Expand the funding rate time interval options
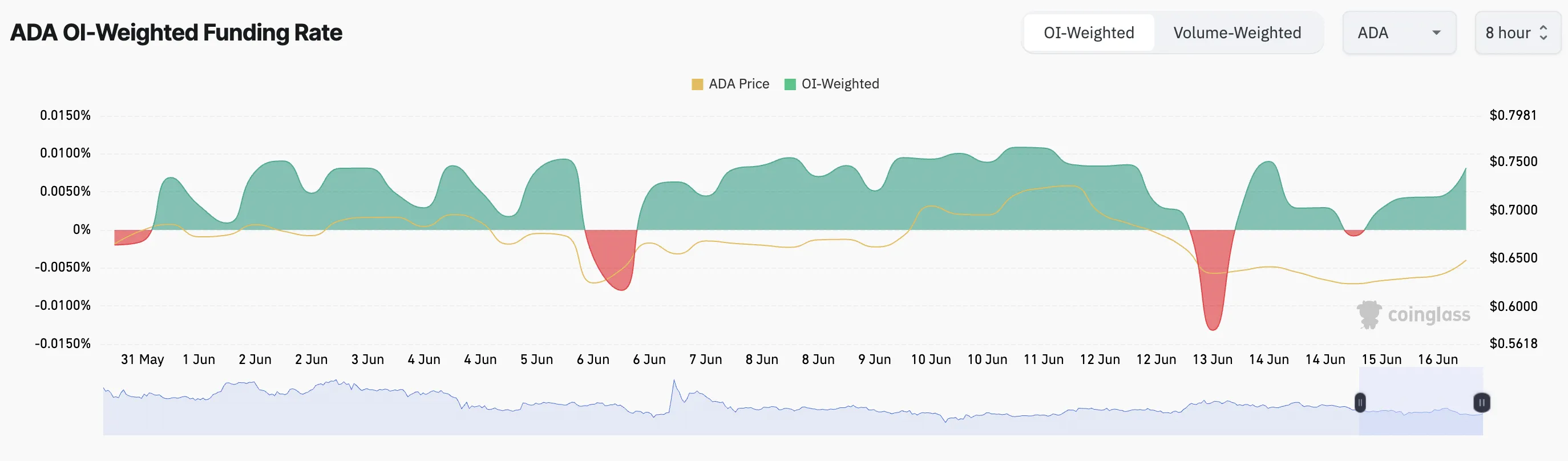This screenshot has height=461, width=1568. point(1517,33)
